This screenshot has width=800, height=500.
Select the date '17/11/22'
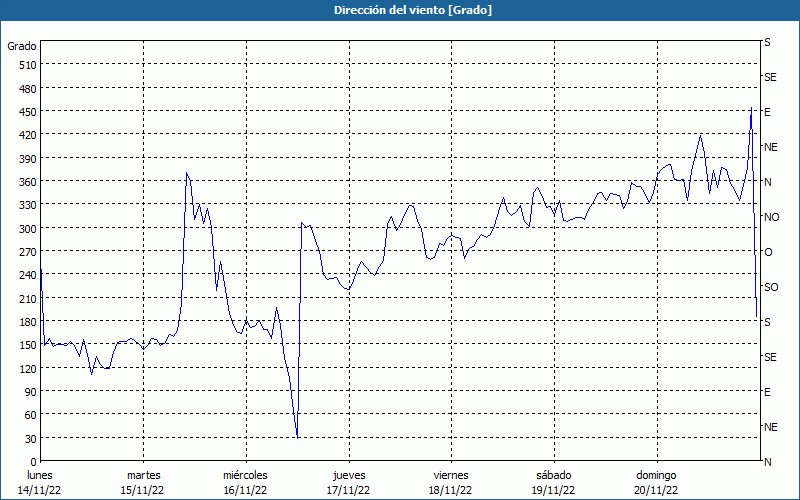pos(348,490)
